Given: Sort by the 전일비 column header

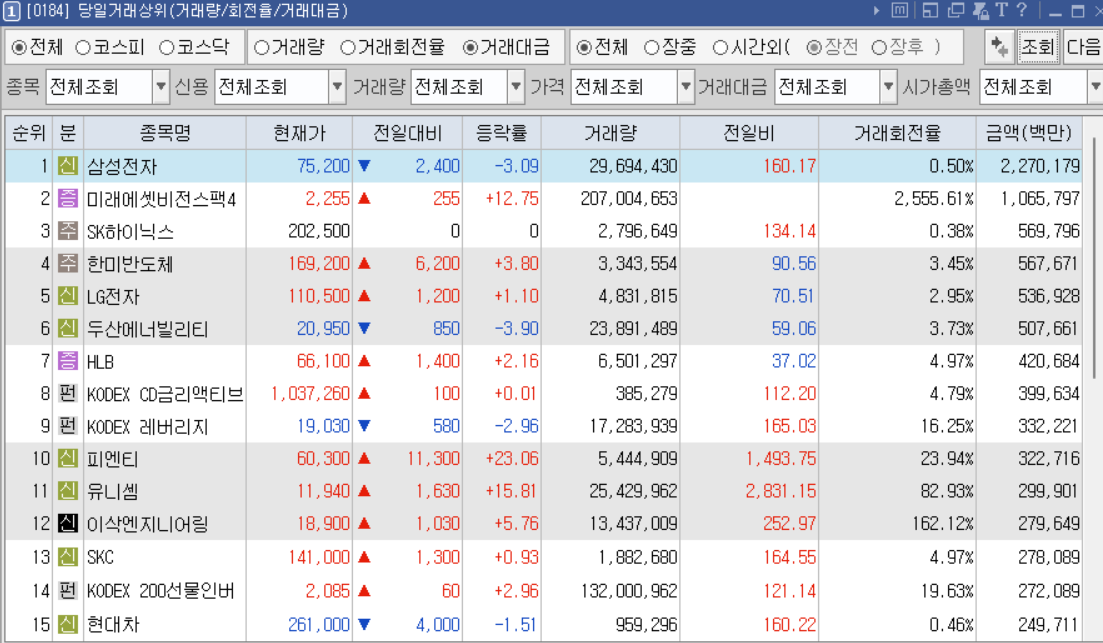Looking at the screenshot, I should click(x=749, y=132).
